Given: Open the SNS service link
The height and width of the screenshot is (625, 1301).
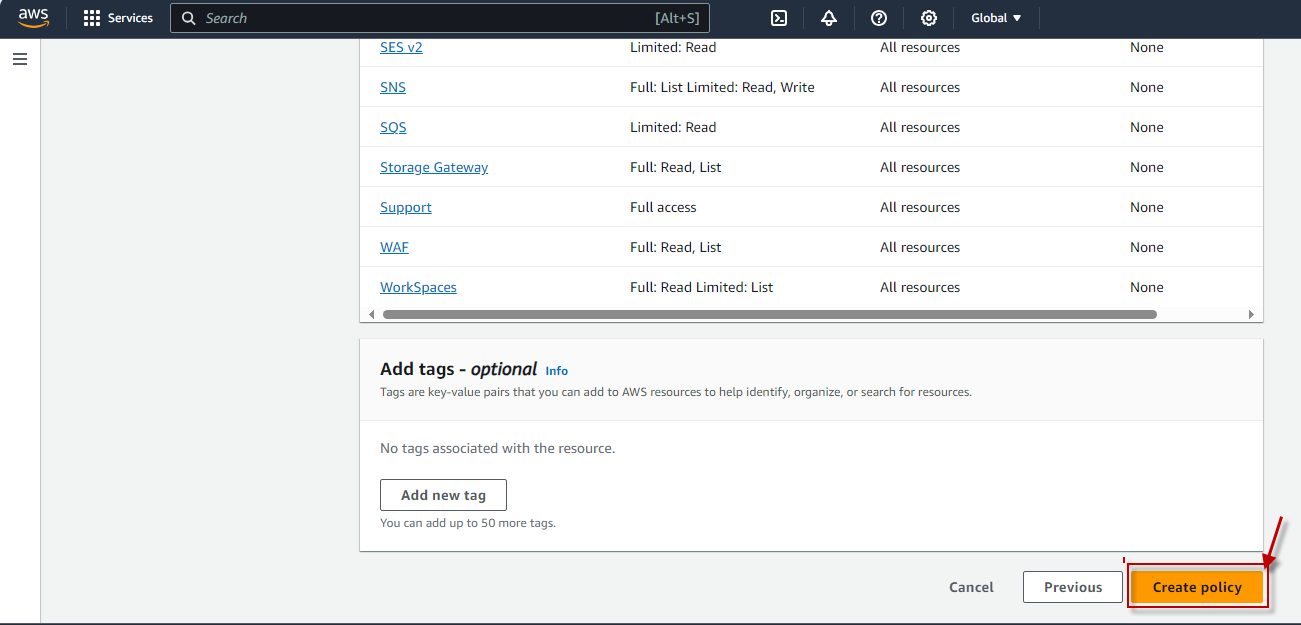Looking at the screenshot, I should pos(393,87).
